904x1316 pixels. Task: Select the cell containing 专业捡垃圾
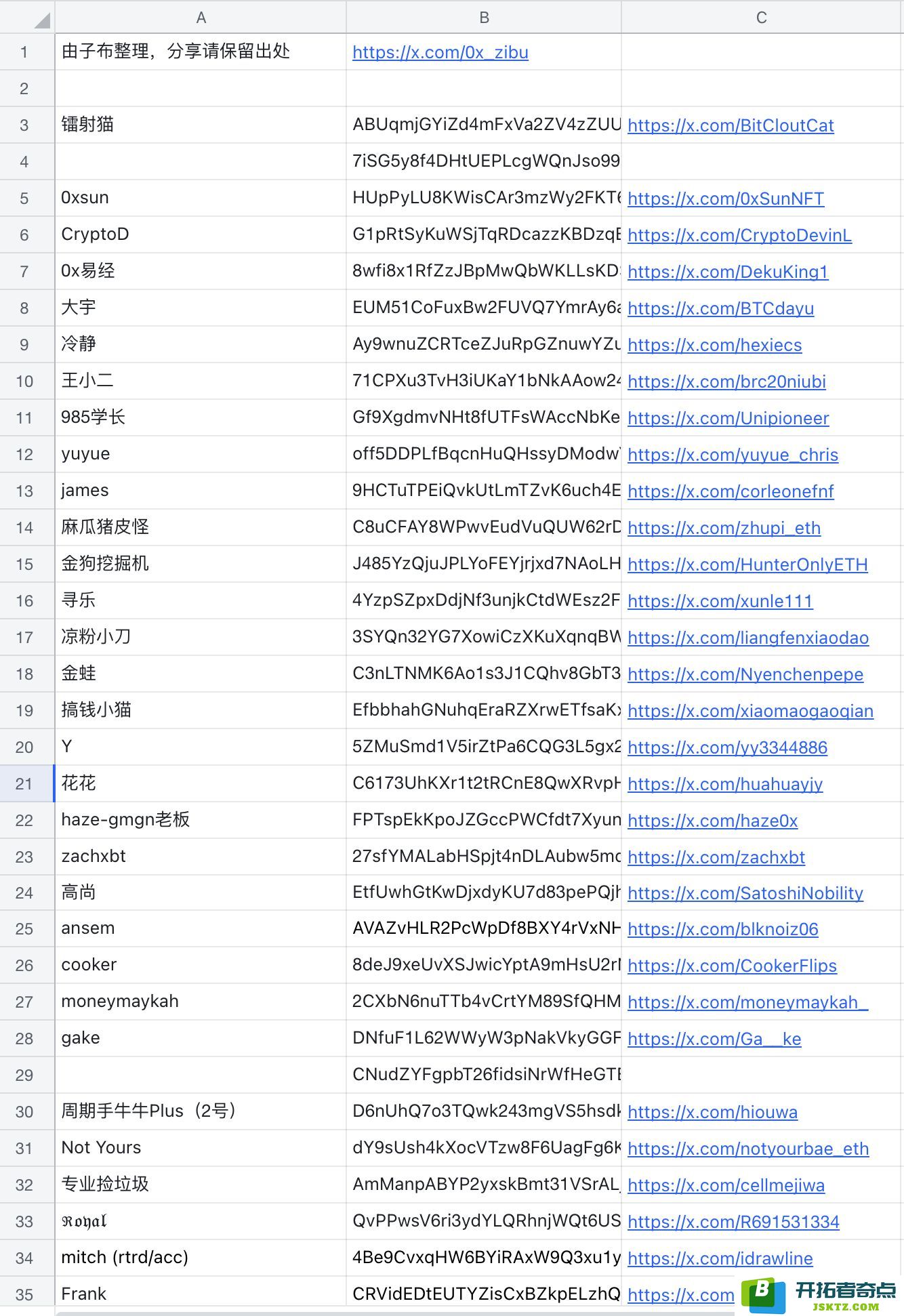point(201,1185)
